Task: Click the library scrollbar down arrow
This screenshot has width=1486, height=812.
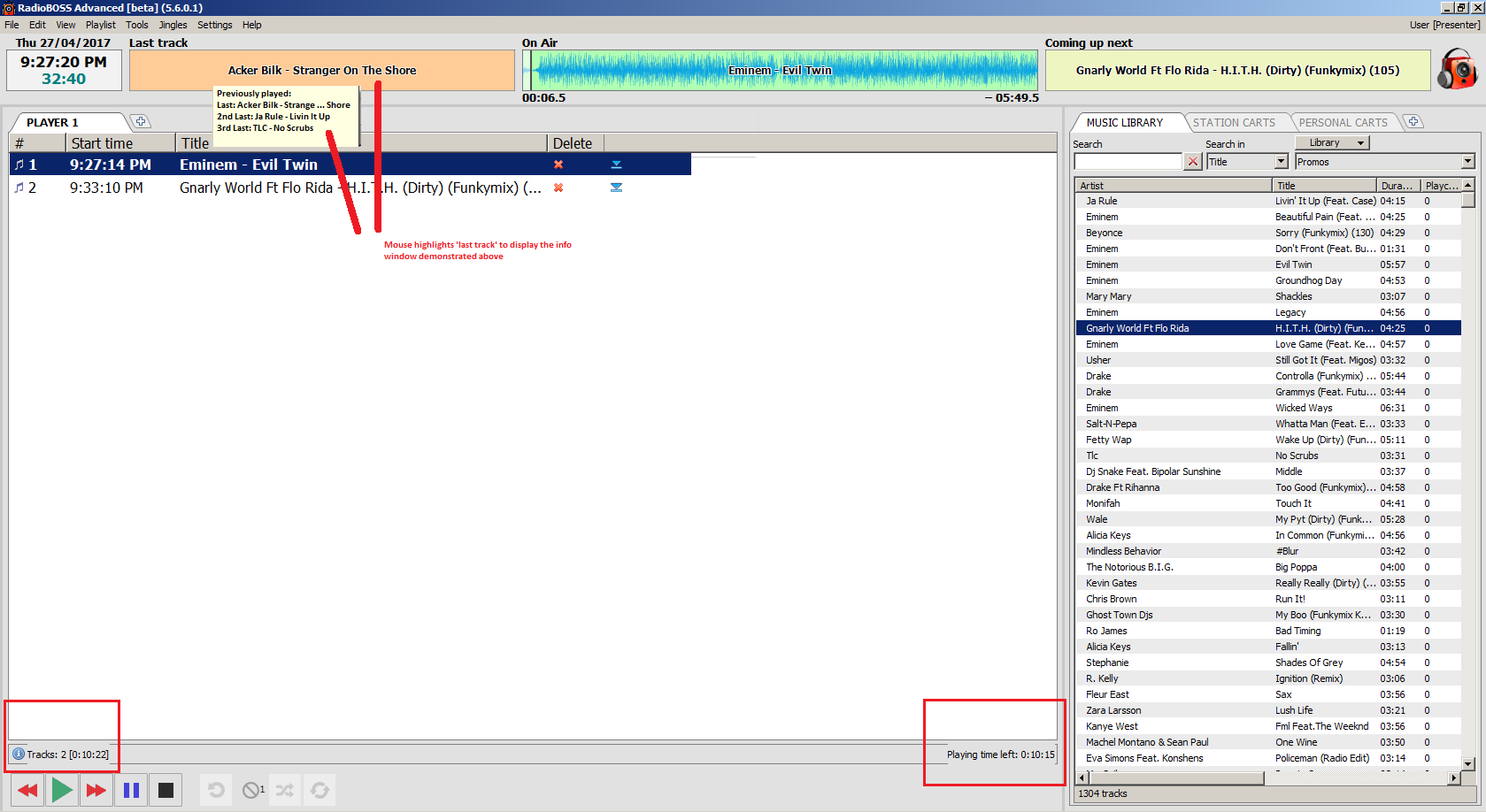Action: pyautogui.click(x=1468, y=763)
